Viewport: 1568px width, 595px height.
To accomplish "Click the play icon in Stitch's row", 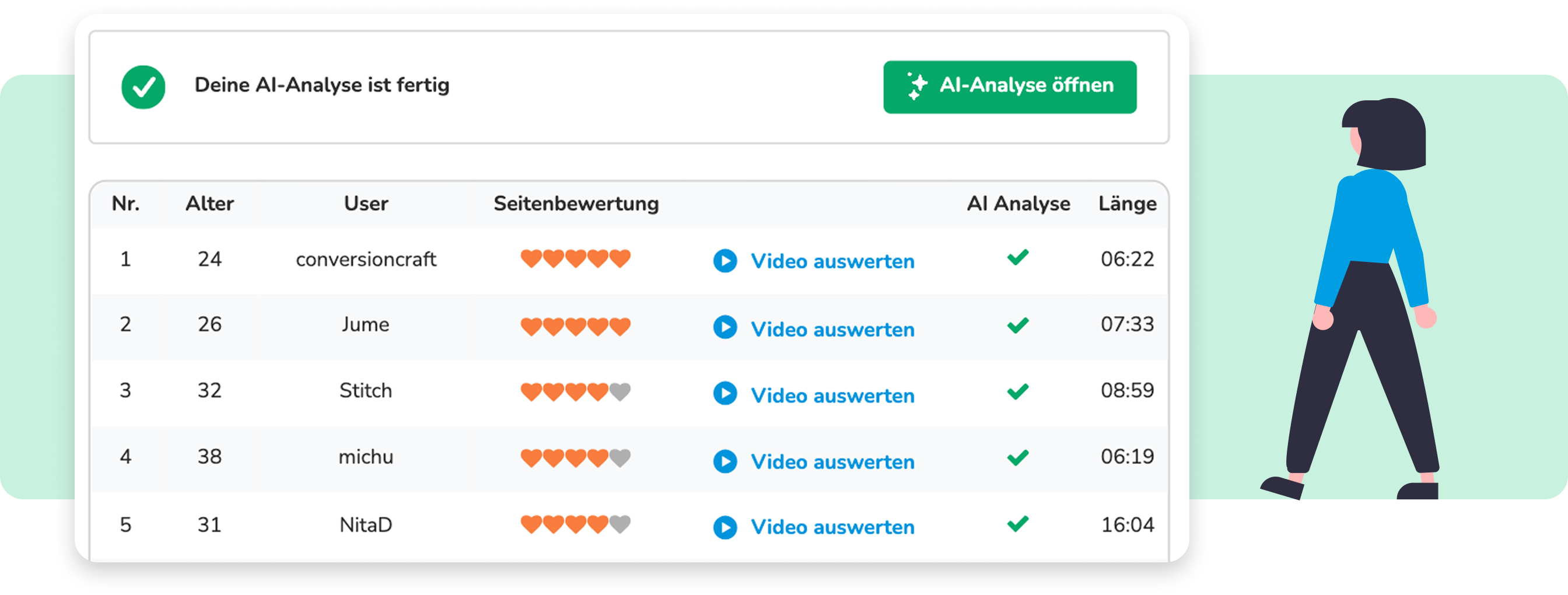I will (725, 394).
